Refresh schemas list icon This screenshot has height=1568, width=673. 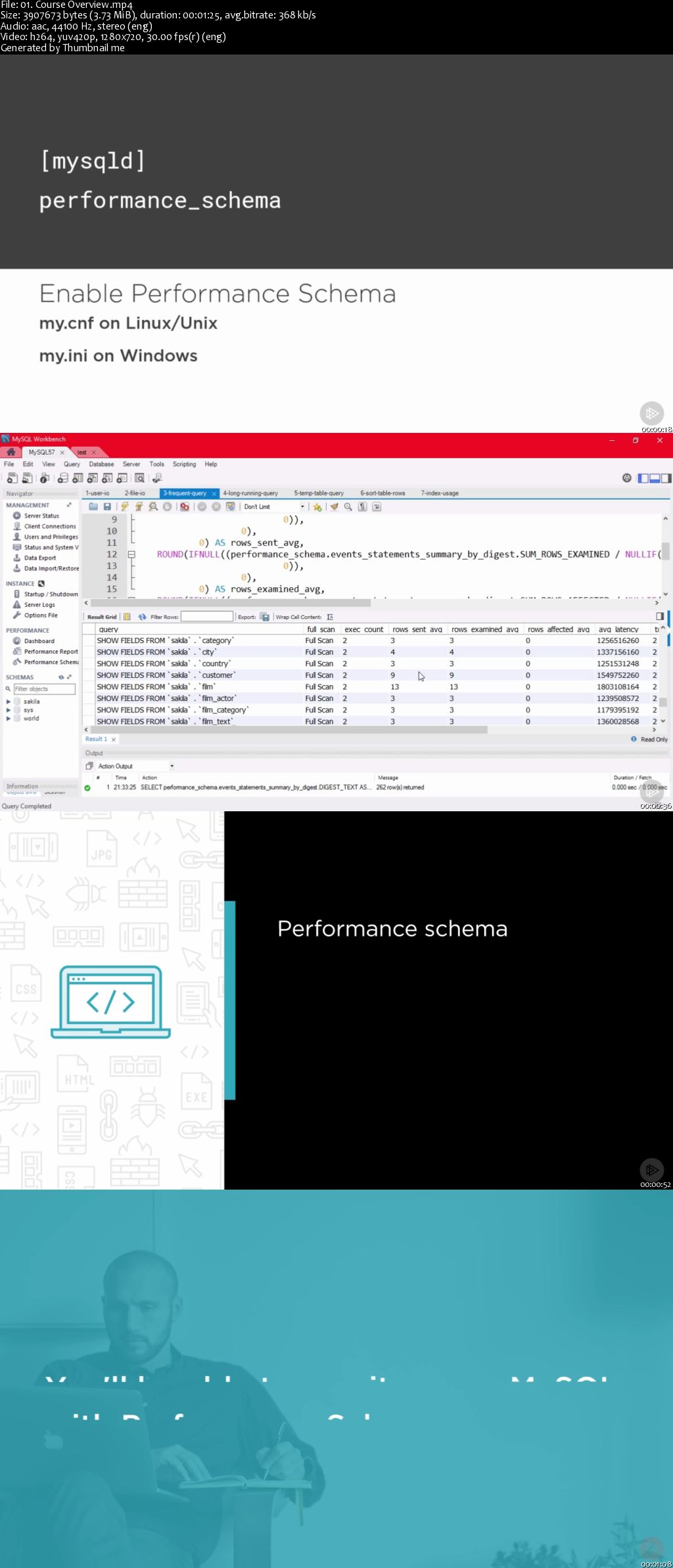point(61,677)
